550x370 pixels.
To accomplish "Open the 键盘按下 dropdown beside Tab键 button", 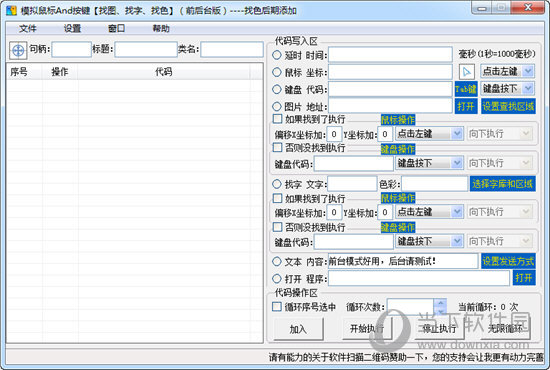I will click(x=507, y=89).
